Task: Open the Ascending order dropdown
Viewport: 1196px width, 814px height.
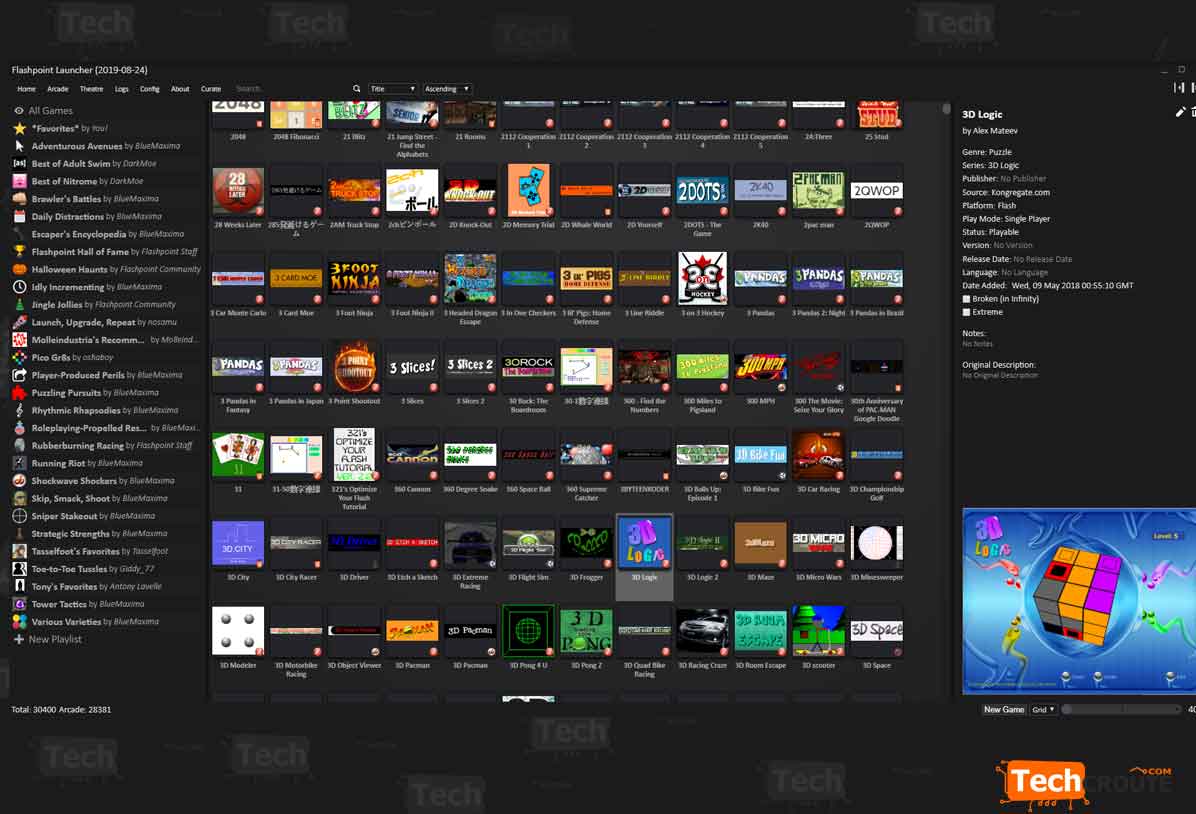Action: [x=447, y=89]
